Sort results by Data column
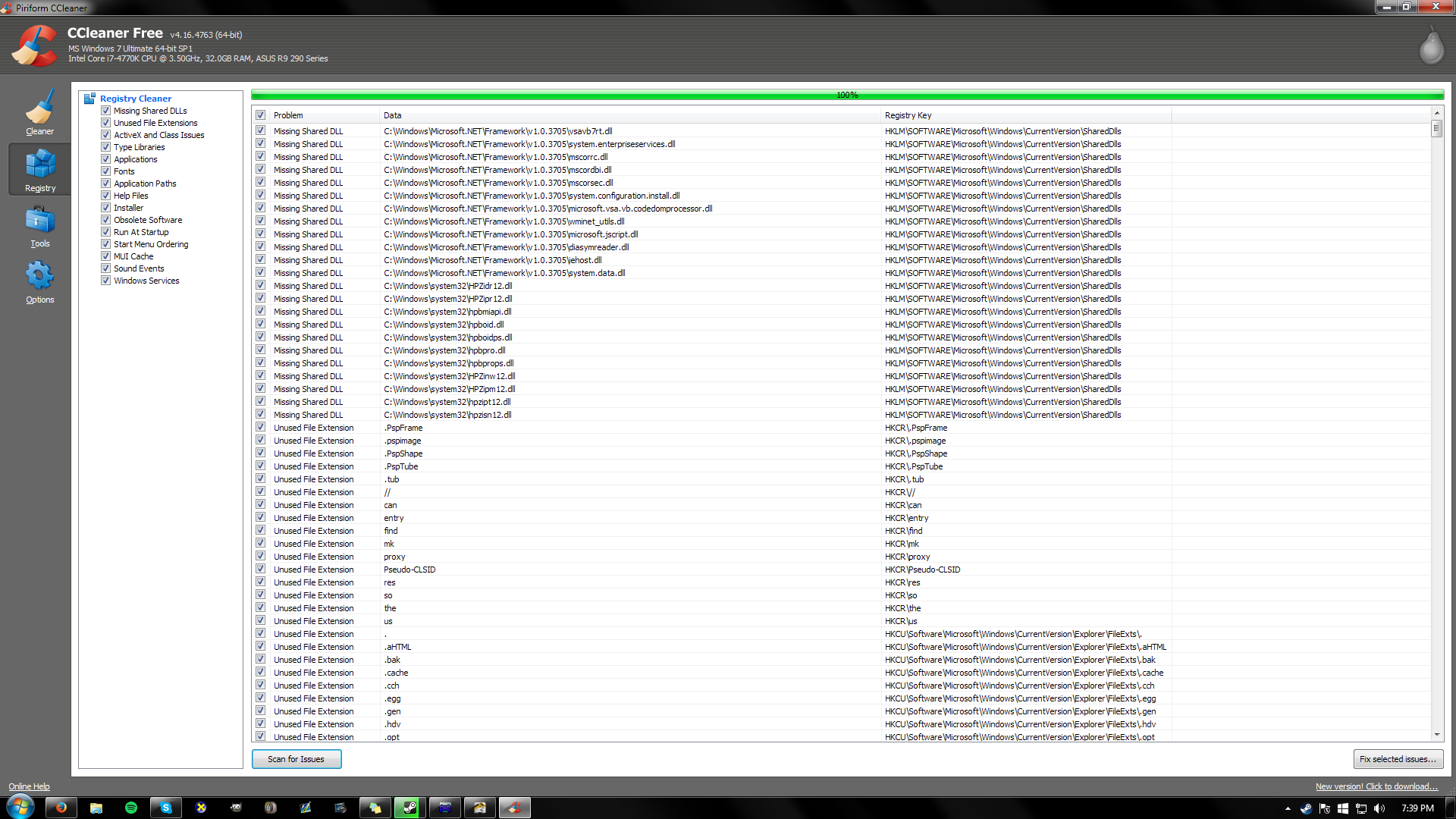The height and width of the screenshot is (819, 1456). point(629,115)
